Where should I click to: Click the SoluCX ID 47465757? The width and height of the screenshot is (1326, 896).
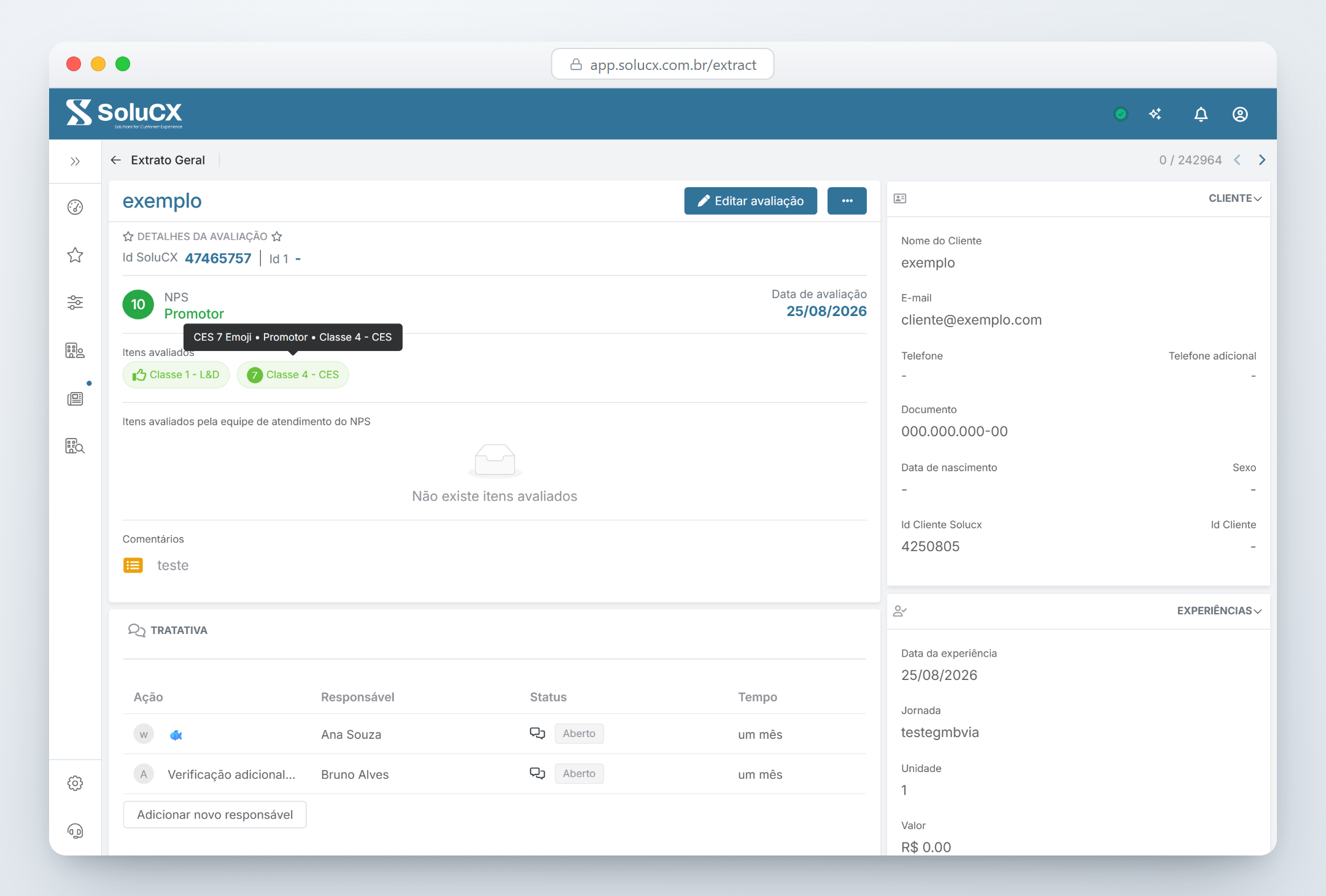pyautogui.click(x=218, y=258)
